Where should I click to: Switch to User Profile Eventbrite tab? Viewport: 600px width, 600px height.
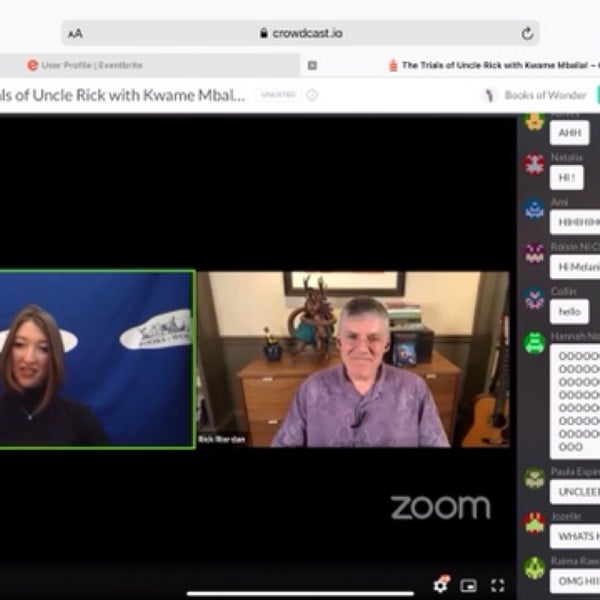coord(90,65)
